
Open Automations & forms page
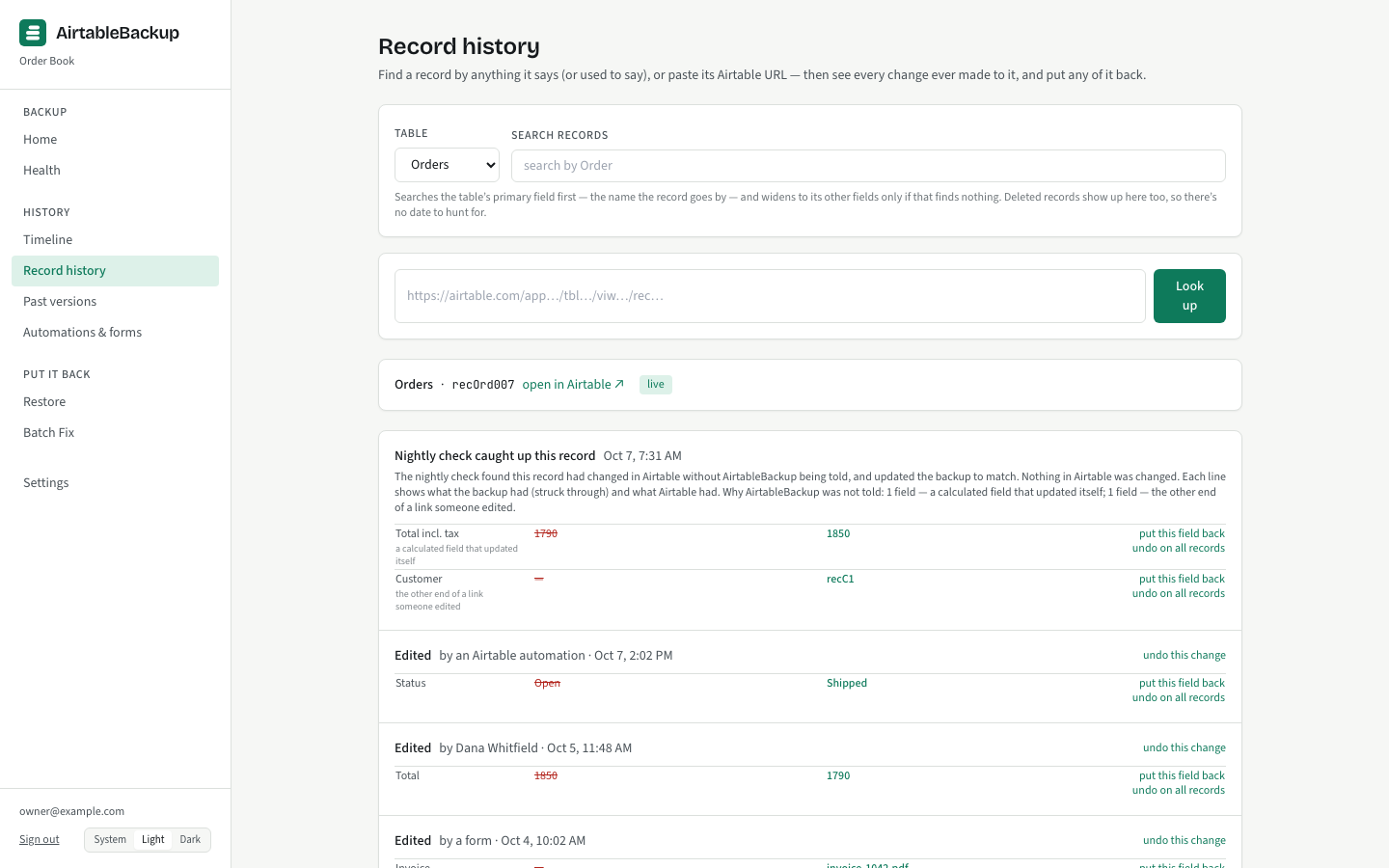tap(115, 333)
